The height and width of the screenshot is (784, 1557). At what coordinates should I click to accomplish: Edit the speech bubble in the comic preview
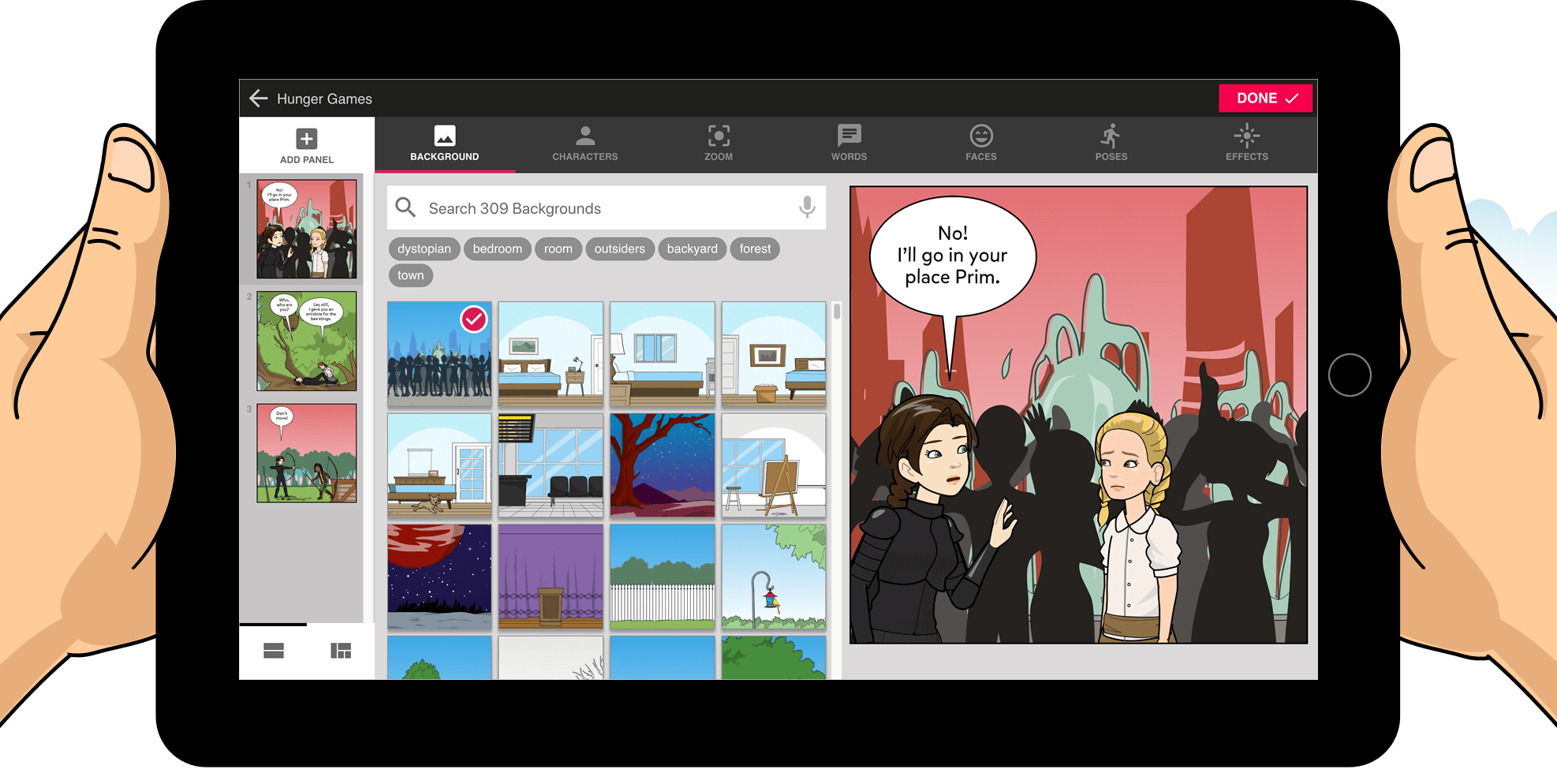(953, 256)
